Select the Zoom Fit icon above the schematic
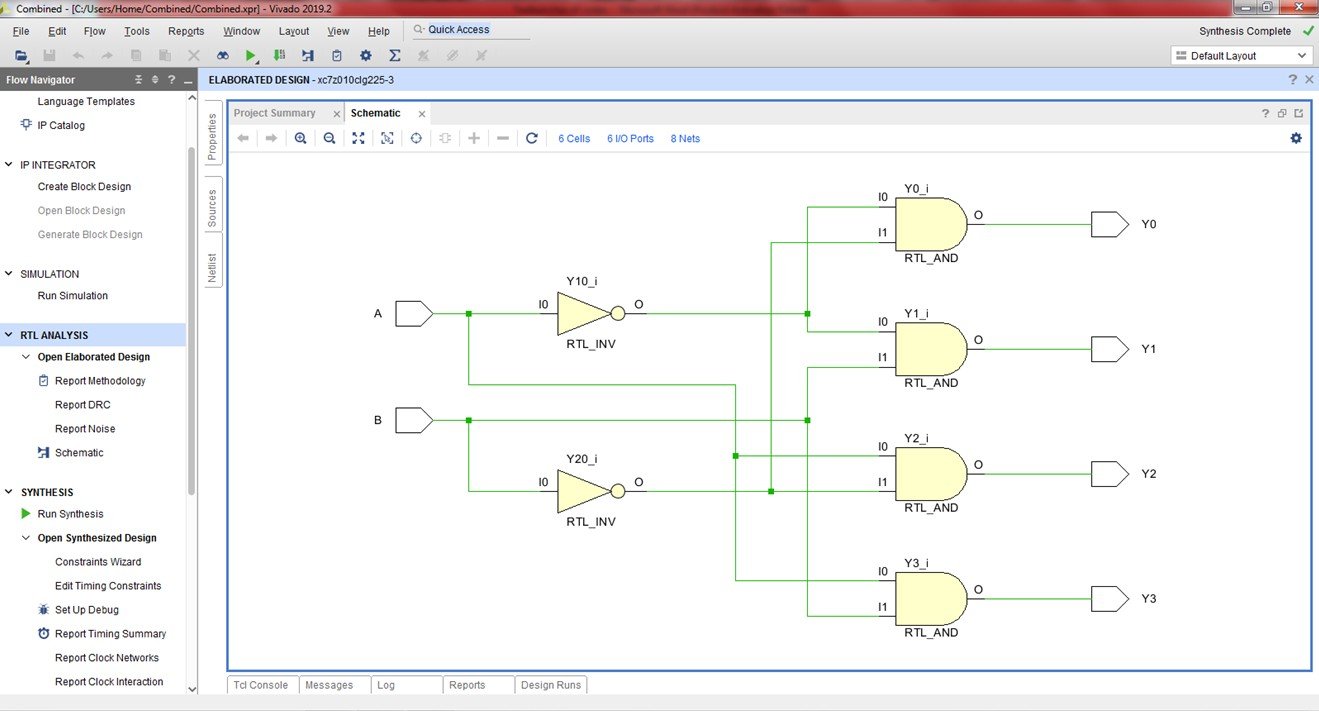Image resolution: width=1319 pixels, height=711 pixels. [358, 138]
